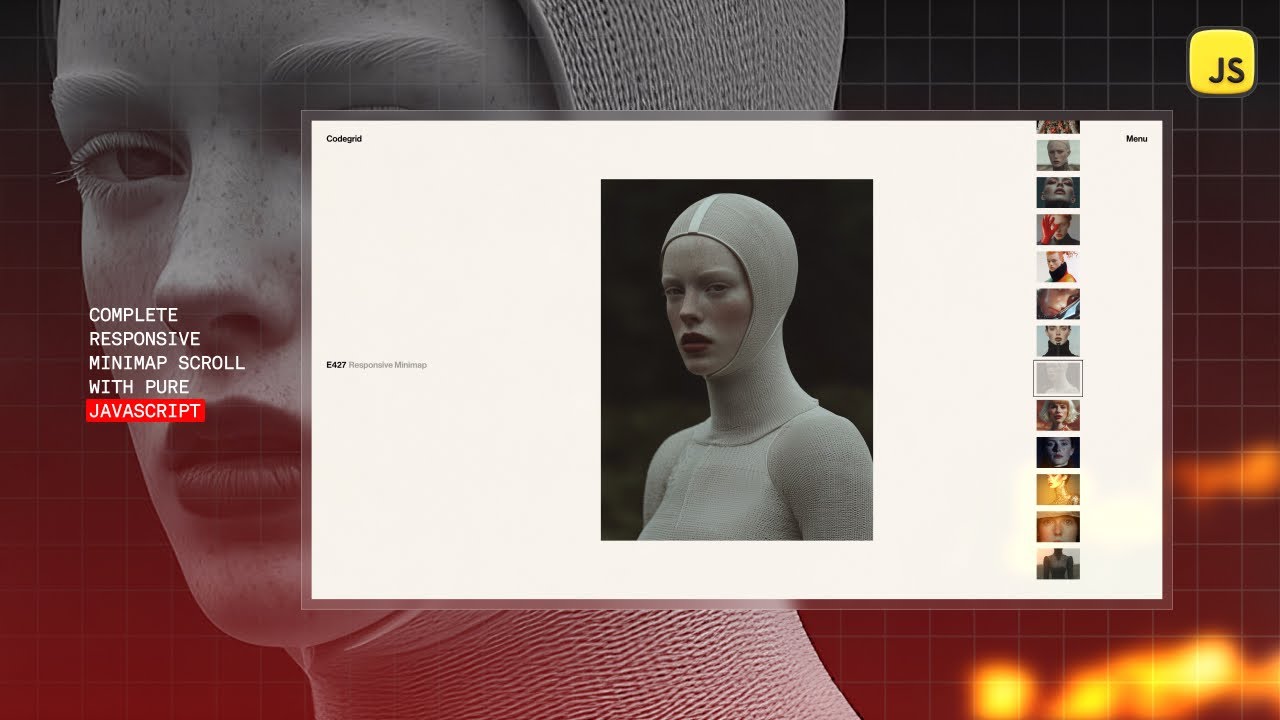Click the large hooded figure portrait

pyautogui.click(x=737, y=360)
